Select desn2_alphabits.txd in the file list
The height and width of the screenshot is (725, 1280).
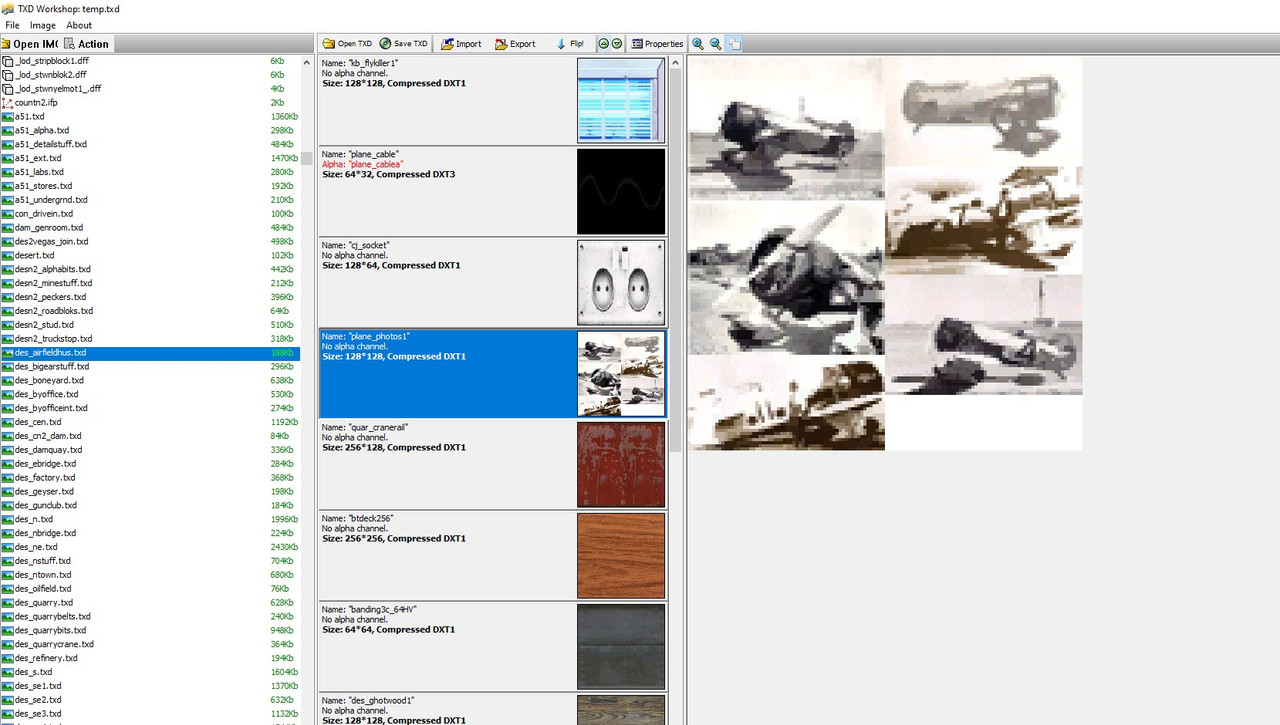(x=150, y=270)
